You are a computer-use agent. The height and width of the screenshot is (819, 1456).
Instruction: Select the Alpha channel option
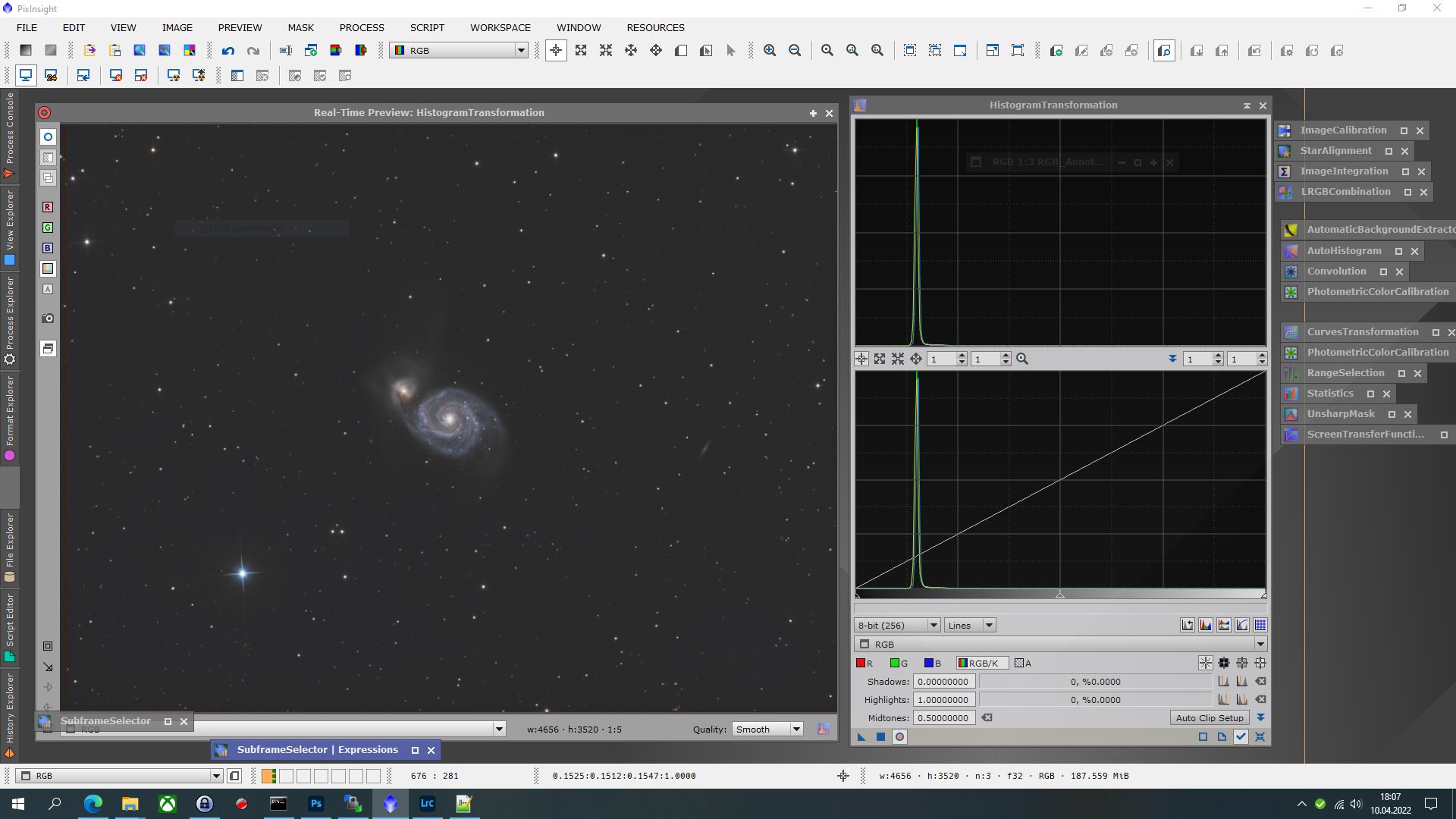pyautogui.click(x=1023, y=663)
